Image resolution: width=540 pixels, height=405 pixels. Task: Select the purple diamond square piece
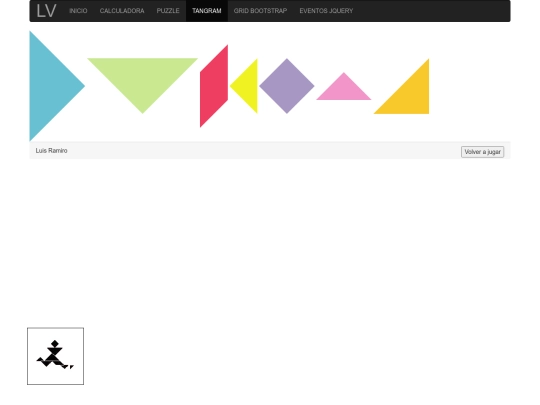287,86
